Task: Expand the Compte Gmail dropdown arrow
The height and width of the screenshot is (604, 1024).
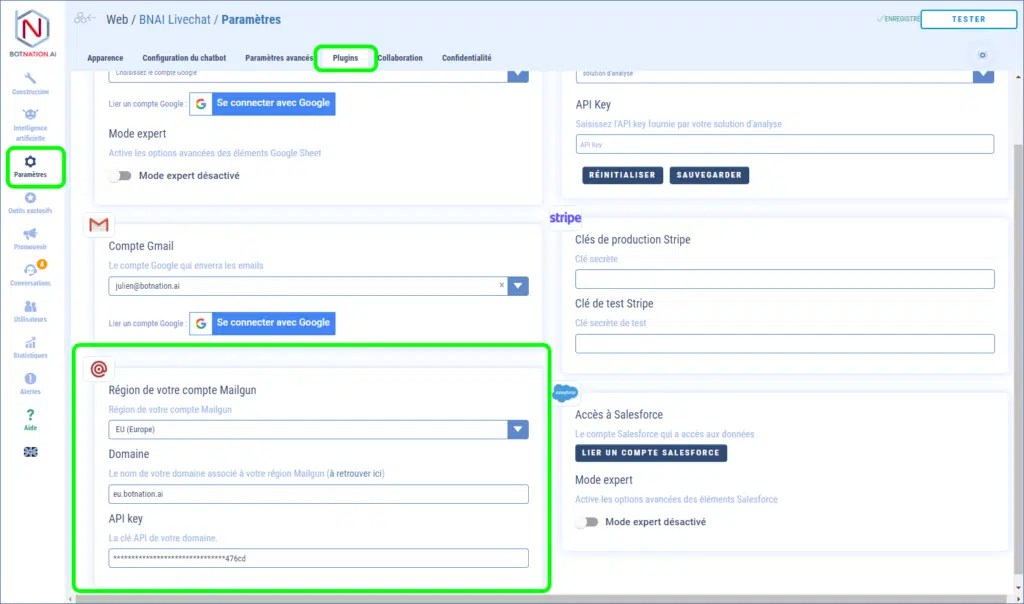Action: tap(517, 286)
